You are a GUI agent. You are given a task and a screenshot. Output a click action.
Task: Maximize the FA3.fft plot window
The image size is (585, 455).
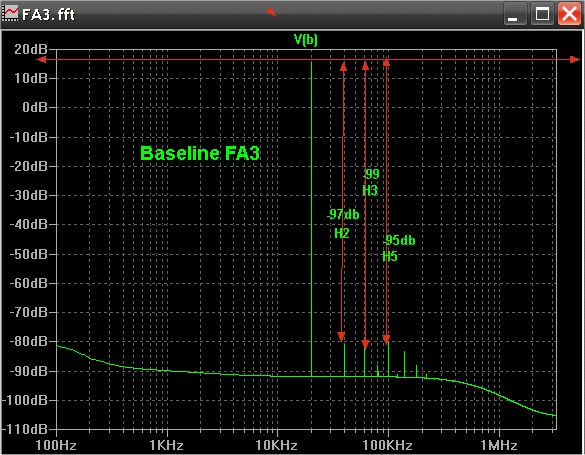542,14
